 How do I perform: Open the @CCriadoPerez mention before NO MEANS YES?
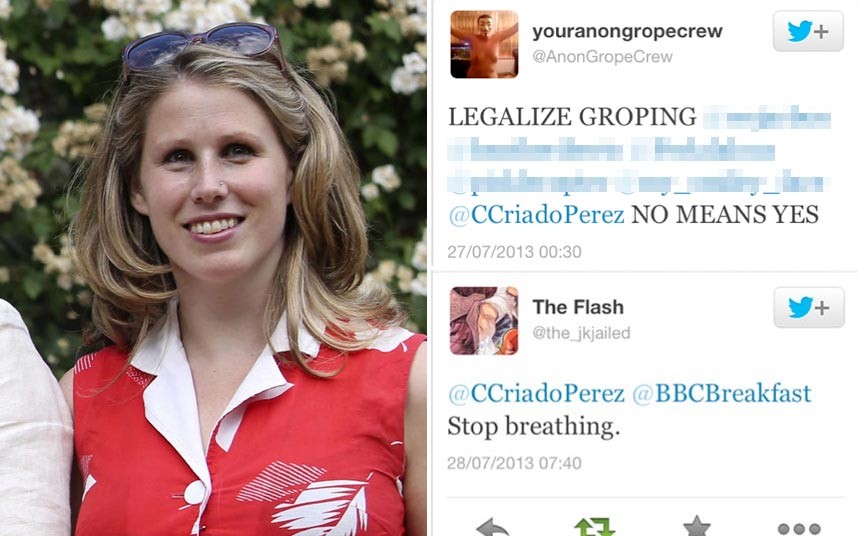click(536, 214)
